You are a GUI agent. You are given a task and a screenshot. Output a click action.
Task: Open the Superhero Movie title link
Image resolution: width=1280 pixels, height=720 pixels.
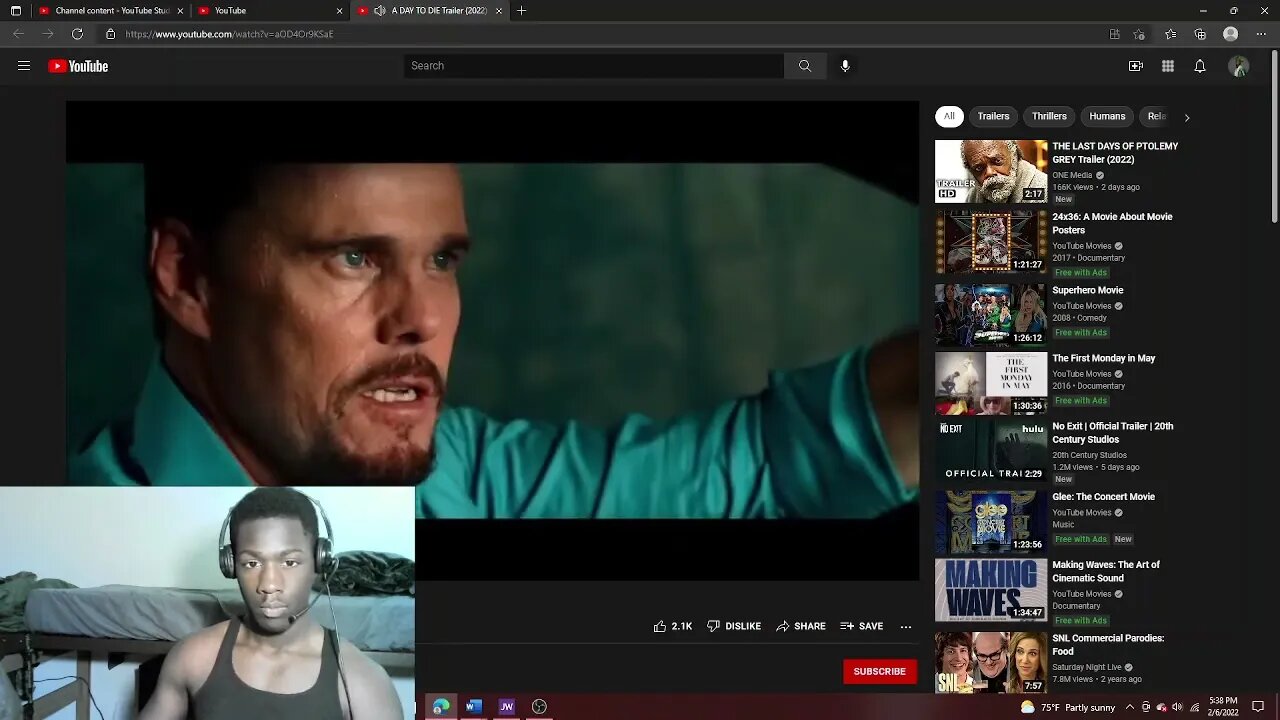(x=1088, y=290)
